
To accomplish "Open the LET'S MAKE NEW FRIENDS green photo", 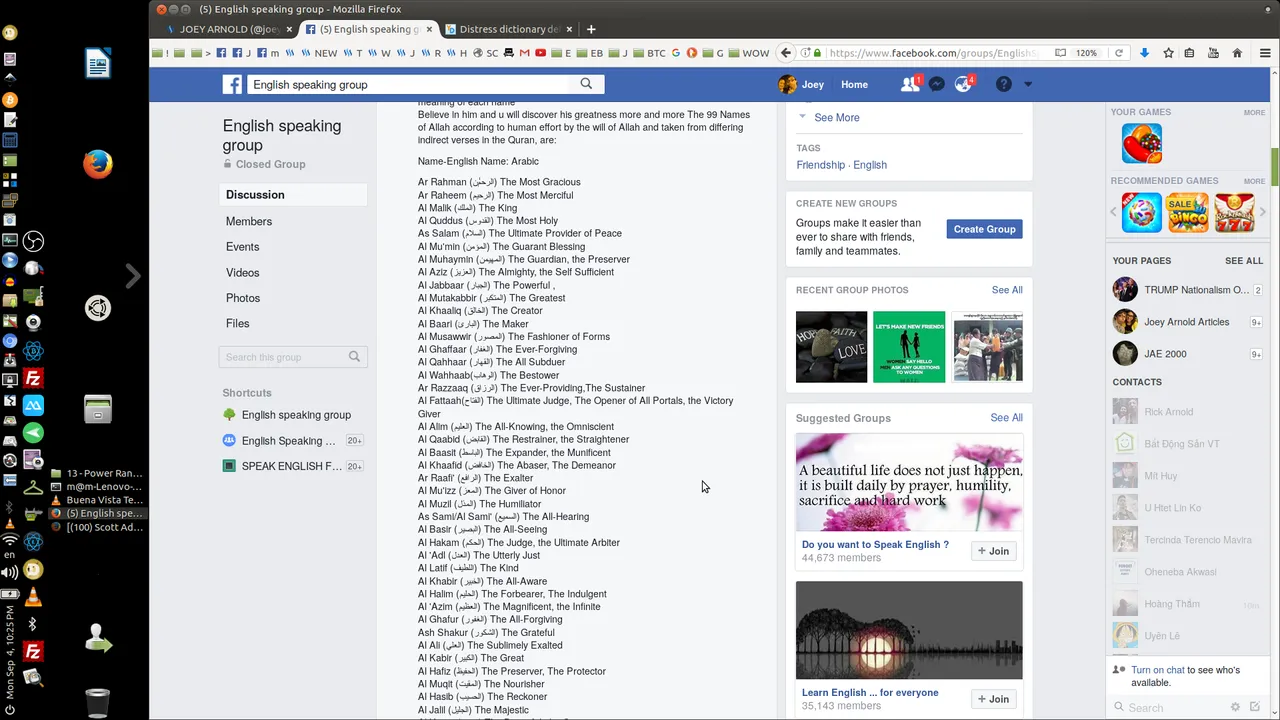I will (x=909, y=347).
